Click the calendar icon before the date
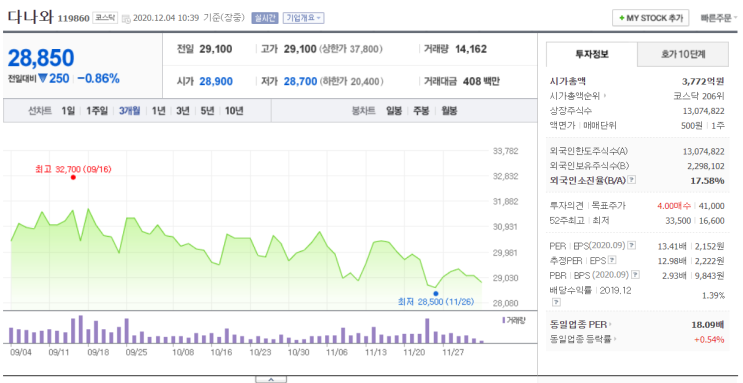This screenshot has width=743, height=383. (126, 19)
